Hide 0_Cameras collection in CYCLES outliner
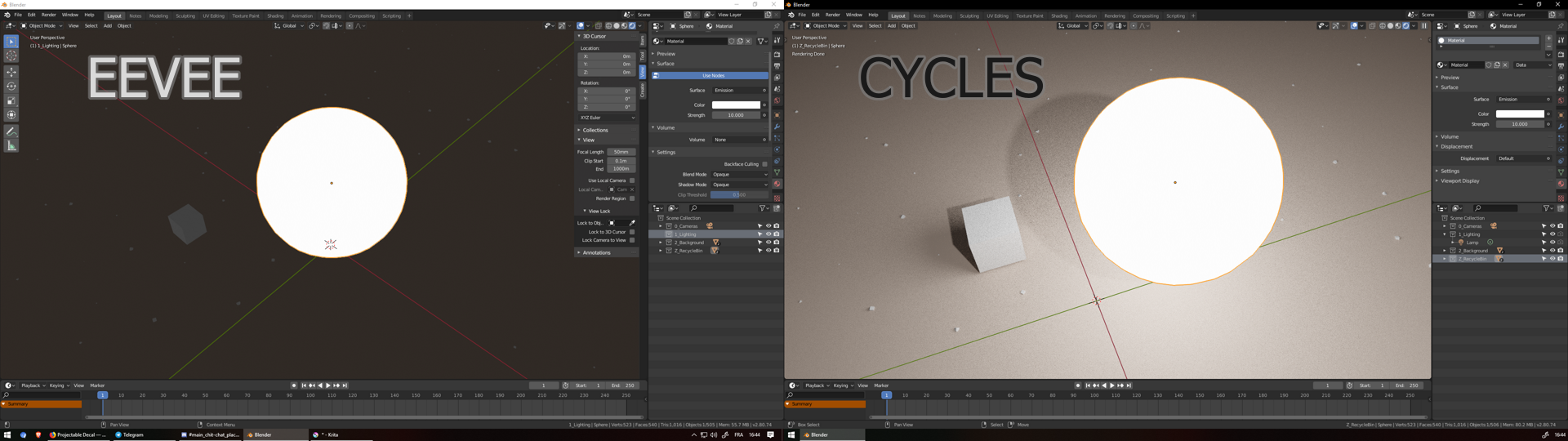 click(1552, 226)
